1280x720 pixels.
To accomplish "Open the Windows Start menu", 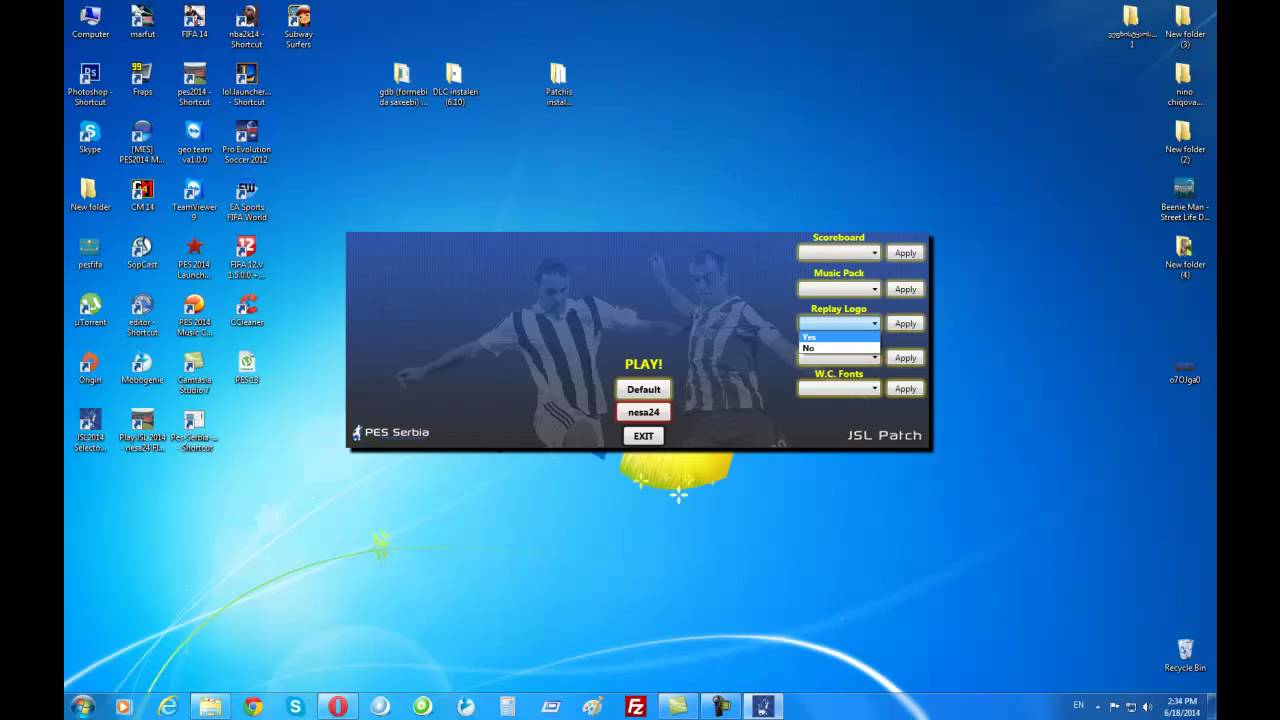I will click(82, 706).
